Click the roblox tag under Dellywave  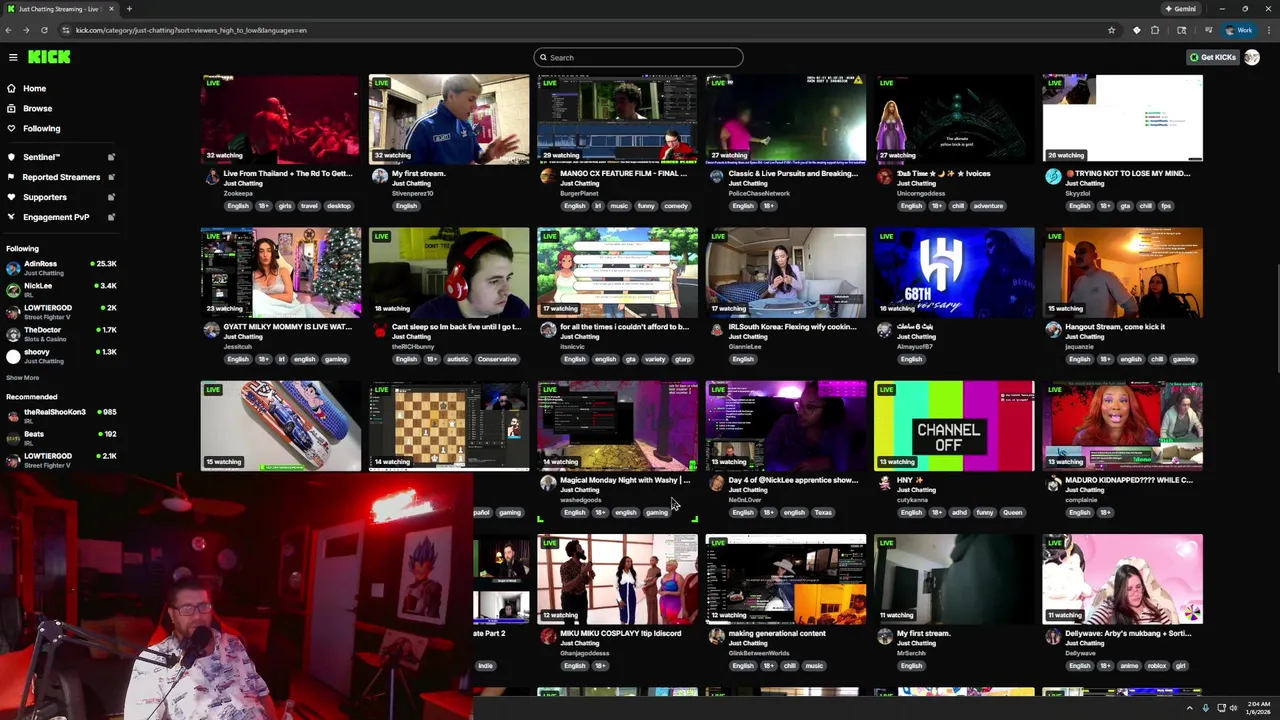[1157, 666]
